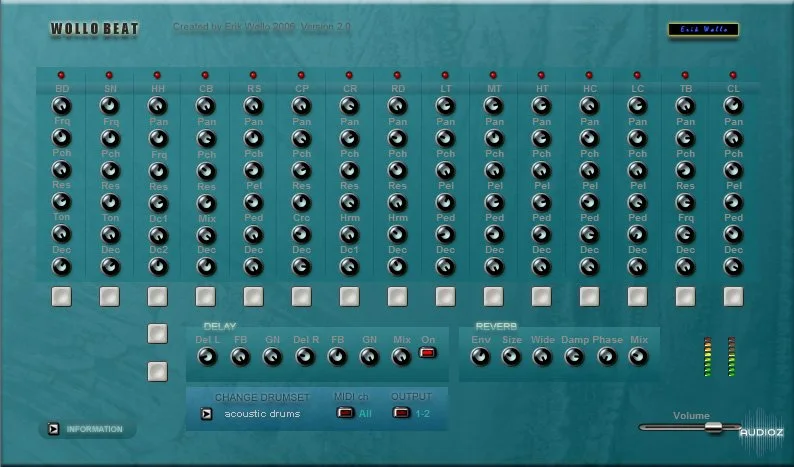Image resolution: width=794 pixels, height=467 pixels.
Task: Click knob beneath the Dc2 label in HH column
Action: point(158,266)
